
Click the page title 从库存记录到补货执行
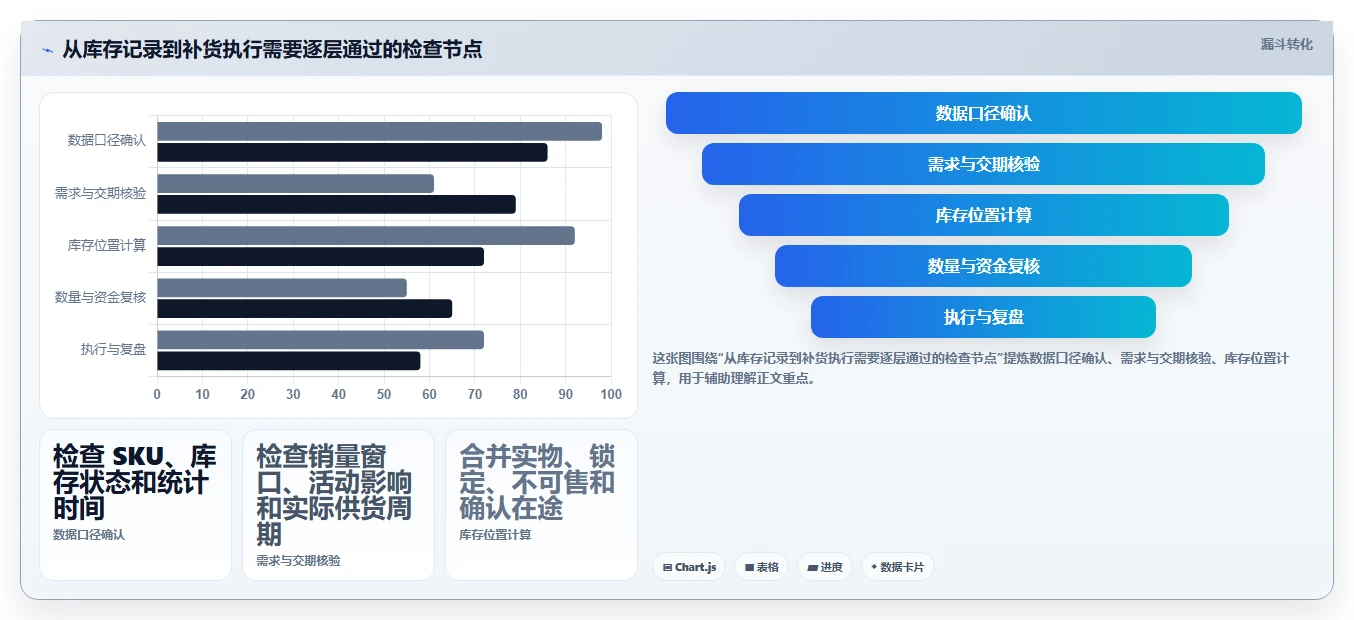272,49
